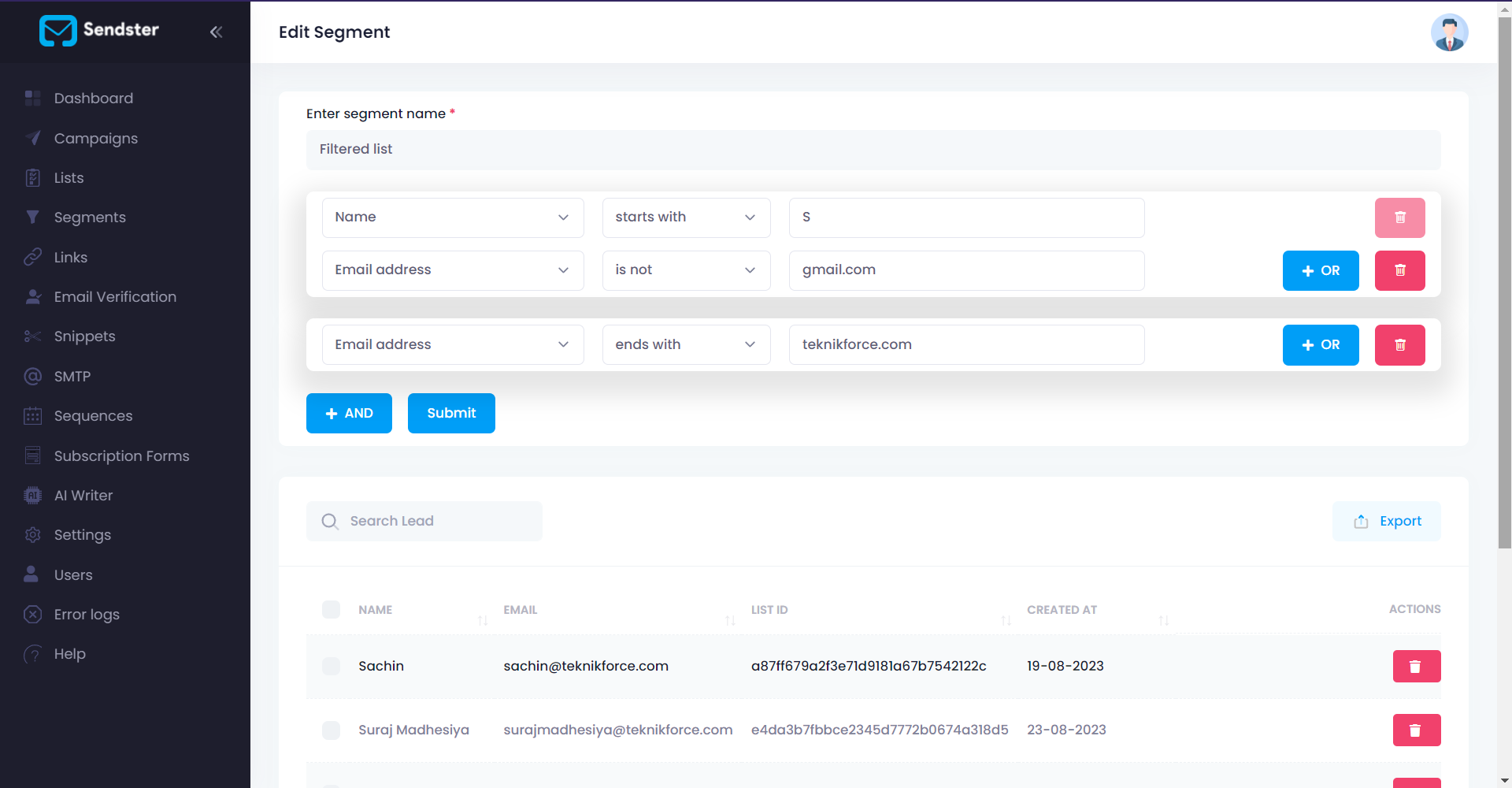Add a new AND condition group

point(349,414)
